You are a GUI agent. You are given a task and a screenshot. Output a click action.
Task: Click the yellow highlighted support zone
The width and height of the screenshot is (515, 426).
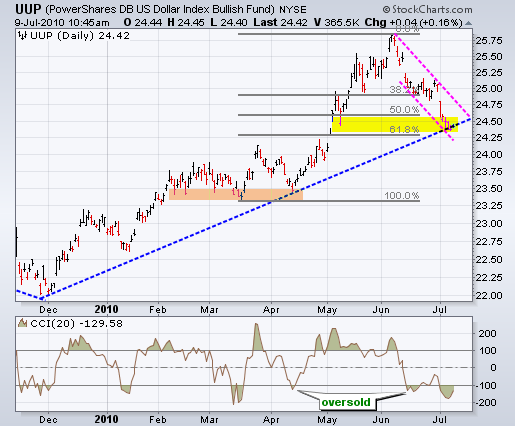point(395,125)
